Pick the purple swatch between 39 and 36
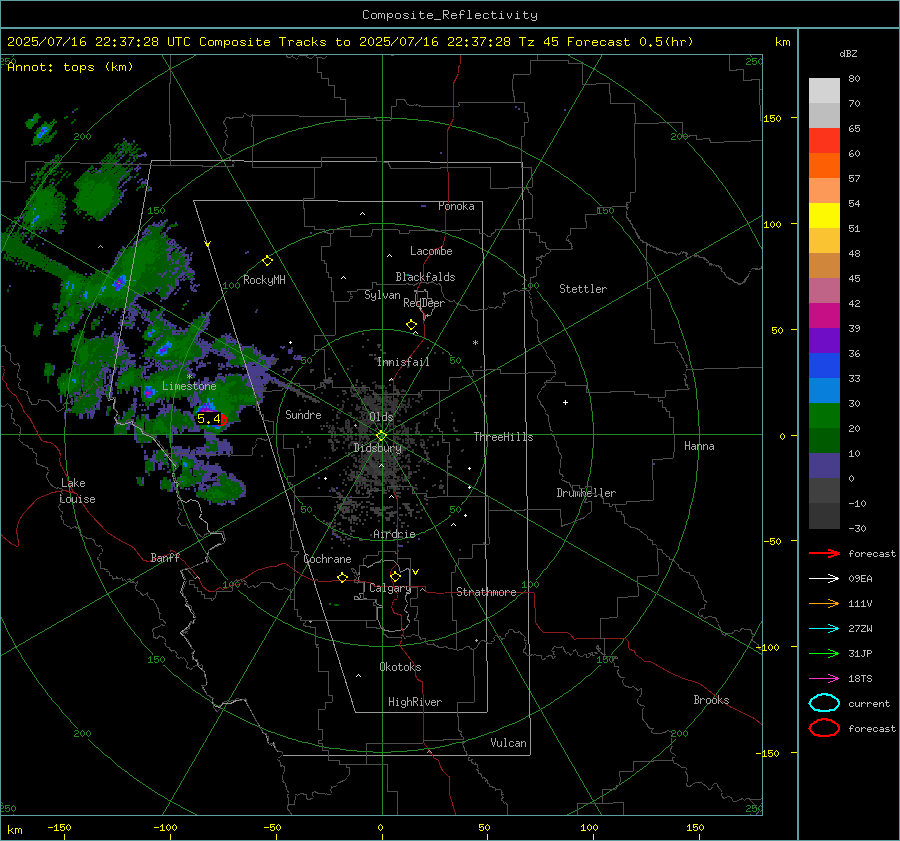 [824, 341]
